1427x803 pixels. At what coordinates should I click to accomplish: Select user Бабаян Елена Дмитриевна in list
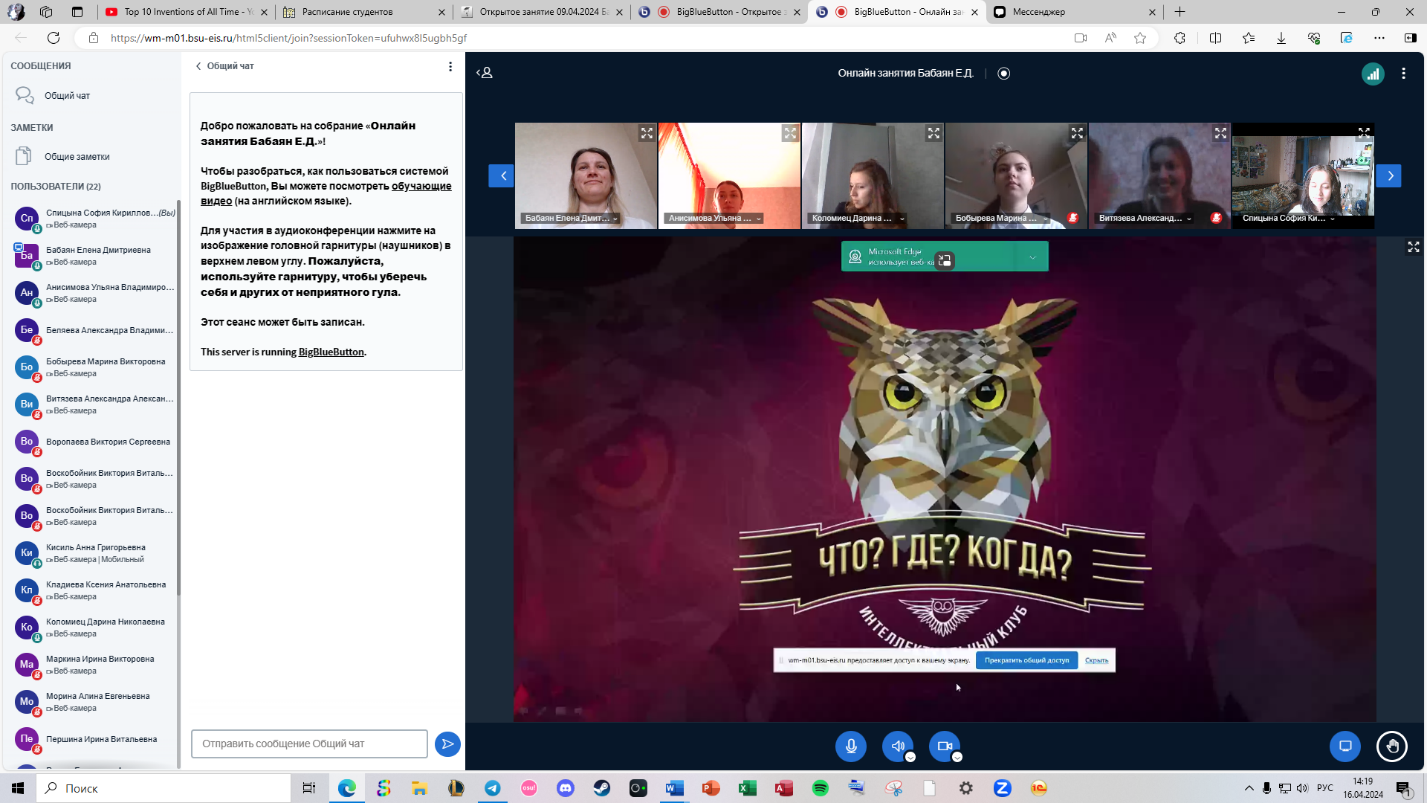click(x=92, y=255)
